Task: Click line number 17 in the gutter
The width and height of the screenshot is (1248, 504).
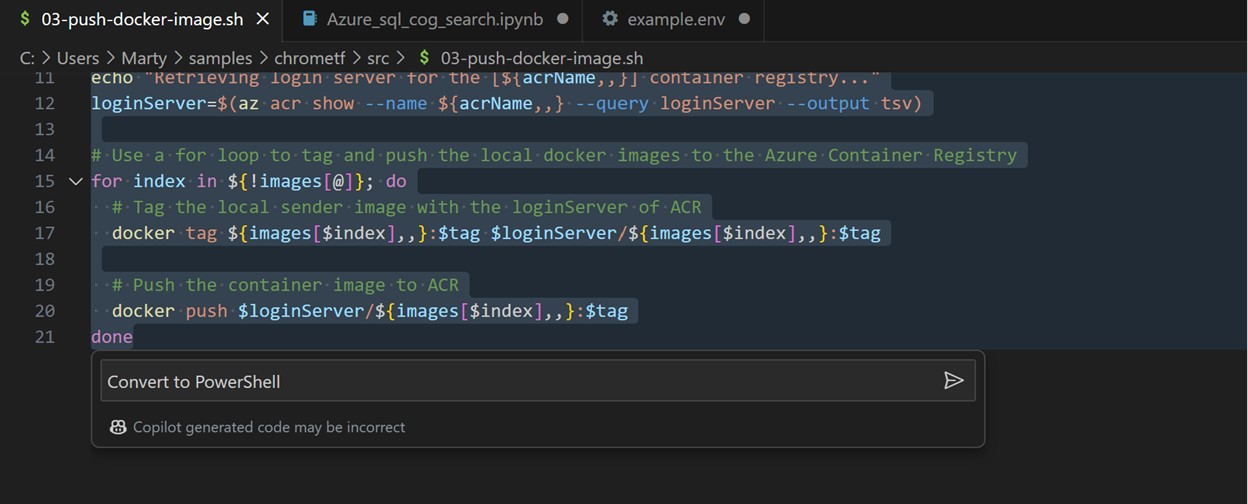Action: point(44,233)
